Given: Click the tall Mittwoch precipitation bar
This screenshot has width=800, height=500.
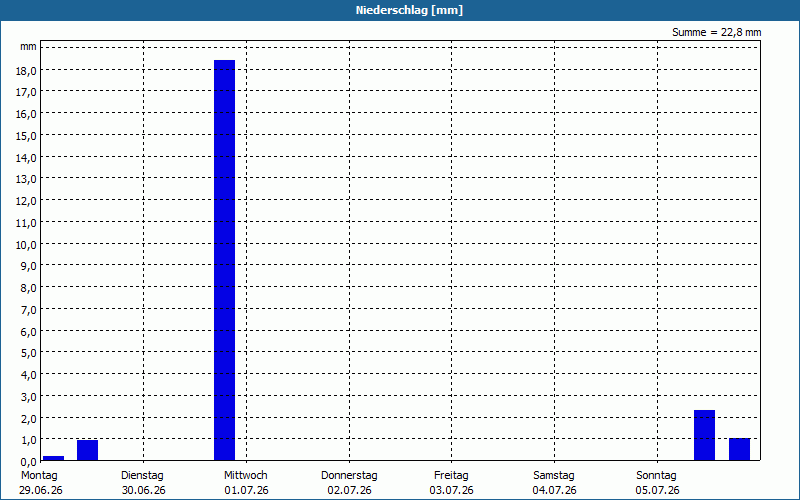Looking at the screenshot, I should point(224,260).
